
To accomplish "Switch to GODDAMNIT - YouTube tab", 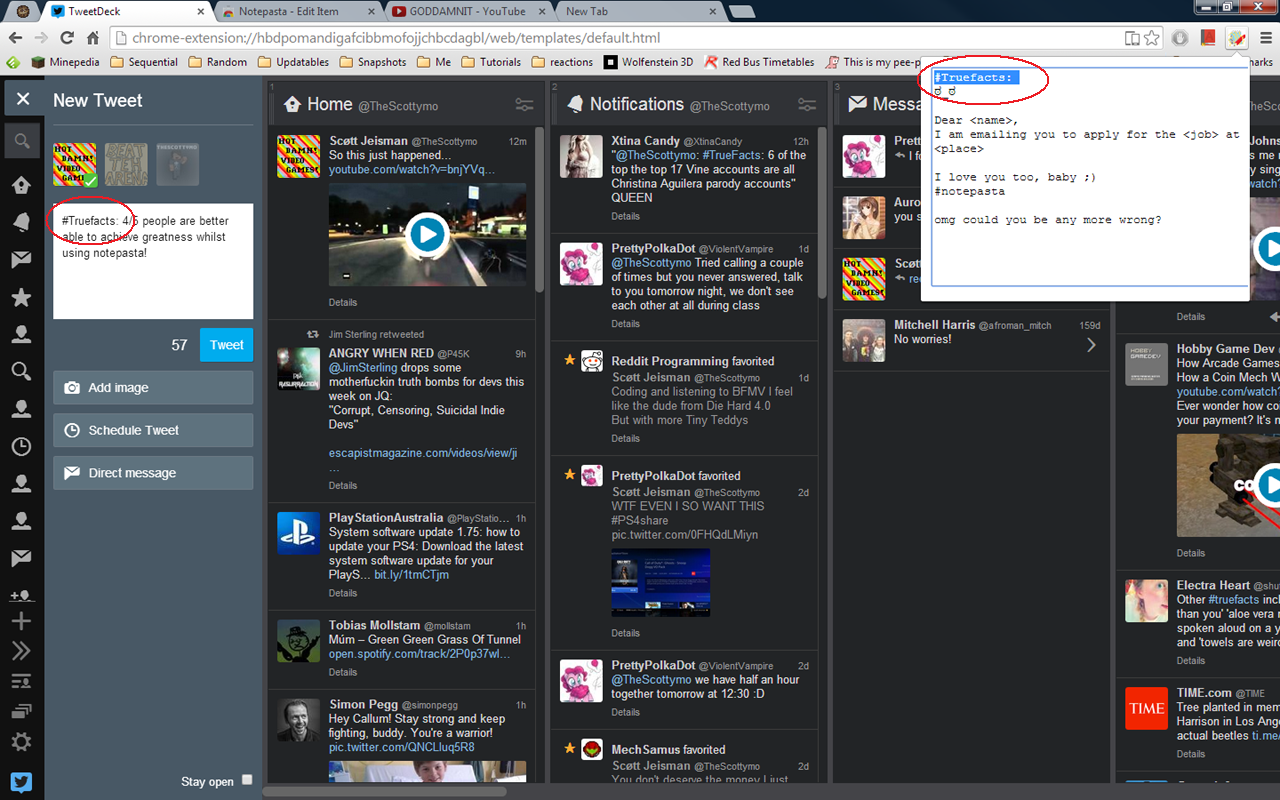I will (x=470, y=12).
